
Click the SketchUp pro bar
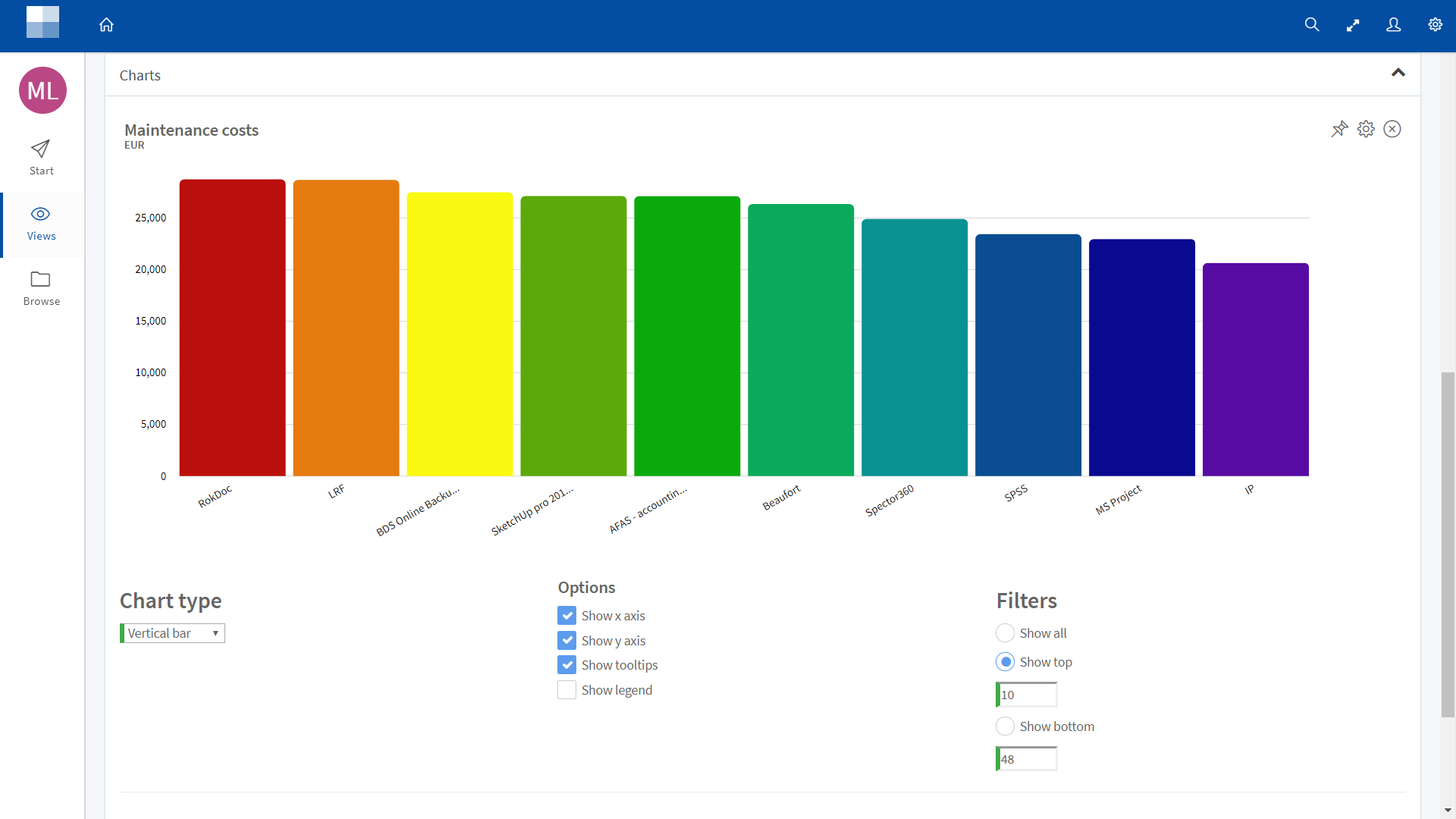point(573,336)
